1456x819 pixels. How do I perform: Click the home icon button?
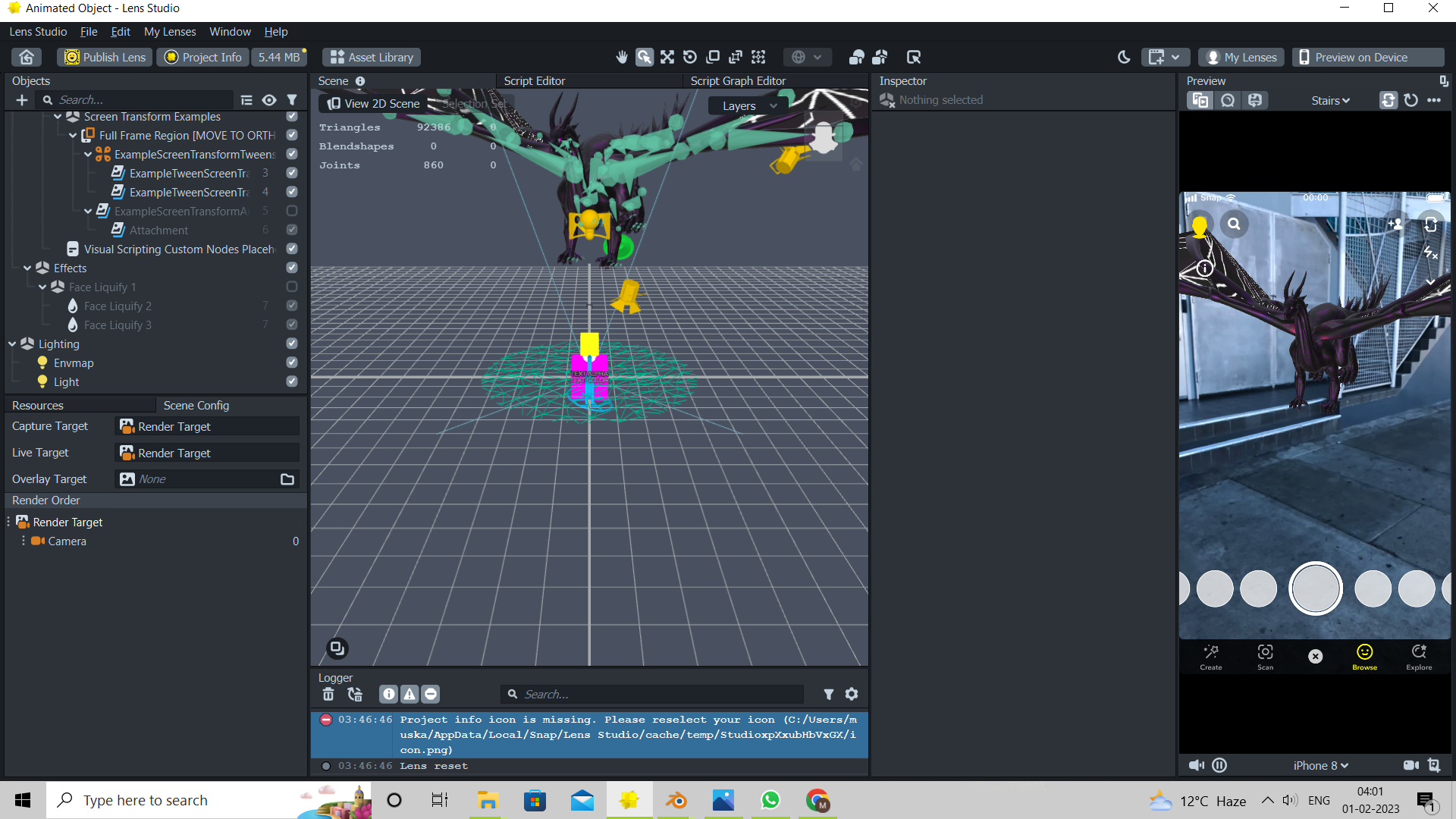coord(27,57)
